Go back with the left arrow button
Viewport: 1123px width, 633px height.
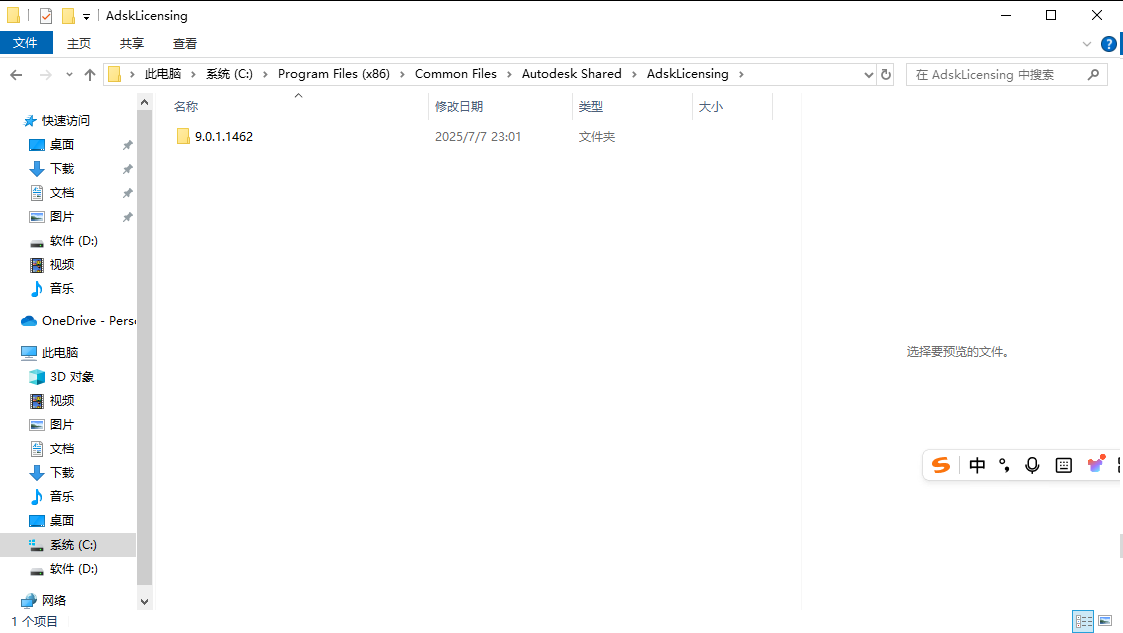[16, 74]
